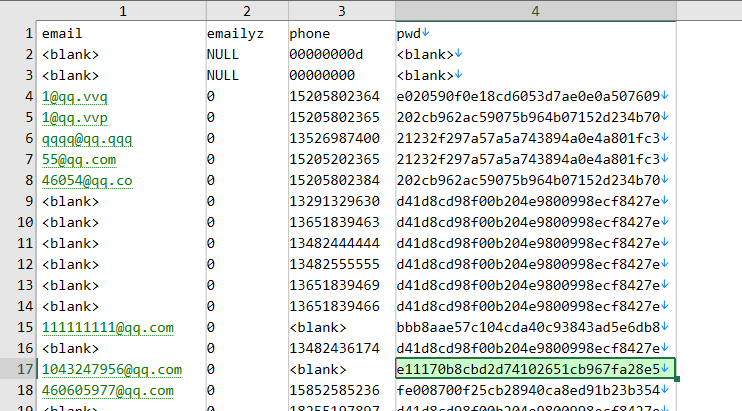742x411 pixels.
Task: Select row header 17
Action: (18, 369)
